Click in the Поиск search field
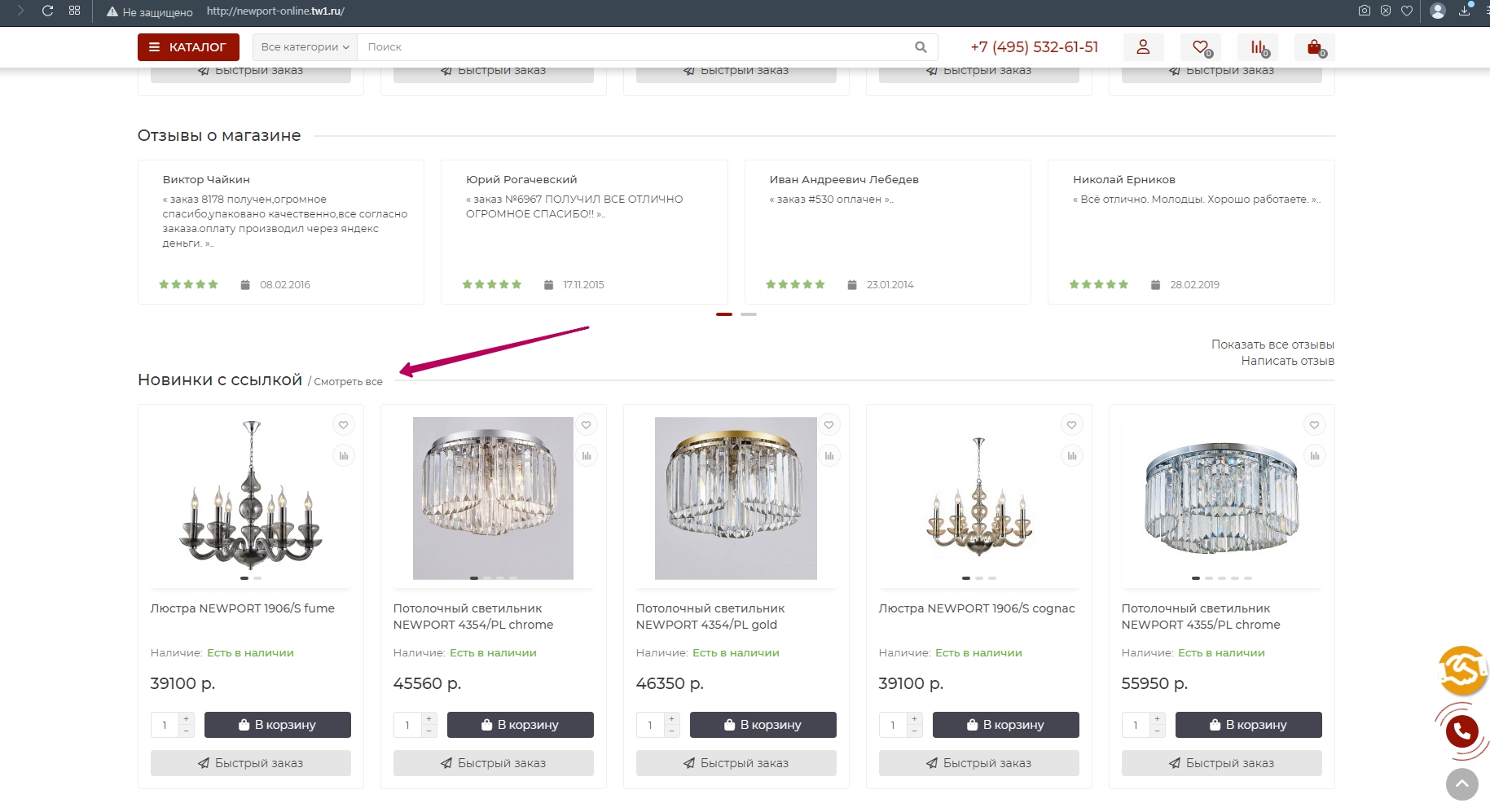 [x=635, y=47]
